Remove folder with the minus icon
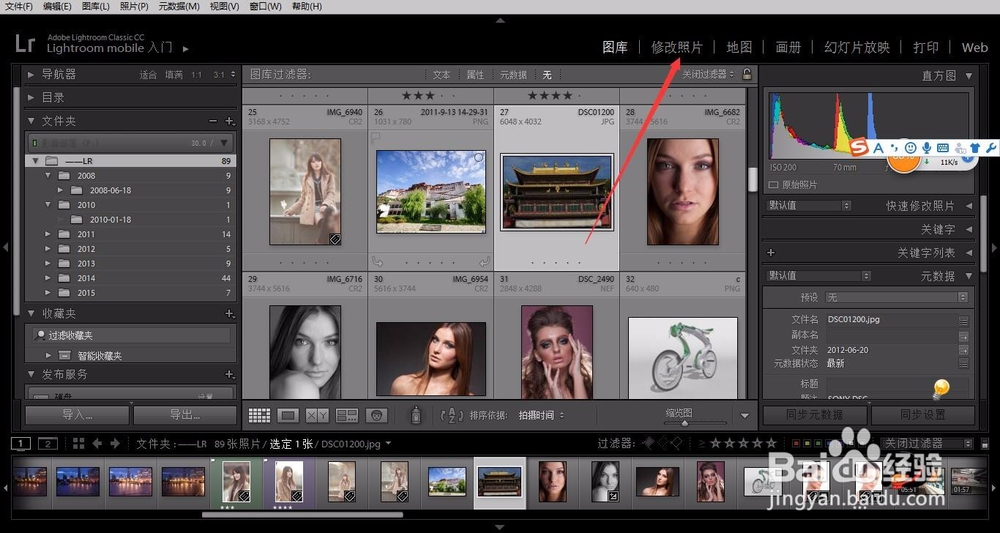Image resolution: width=1000 pixels, height=533 pixels. point(213,121)
